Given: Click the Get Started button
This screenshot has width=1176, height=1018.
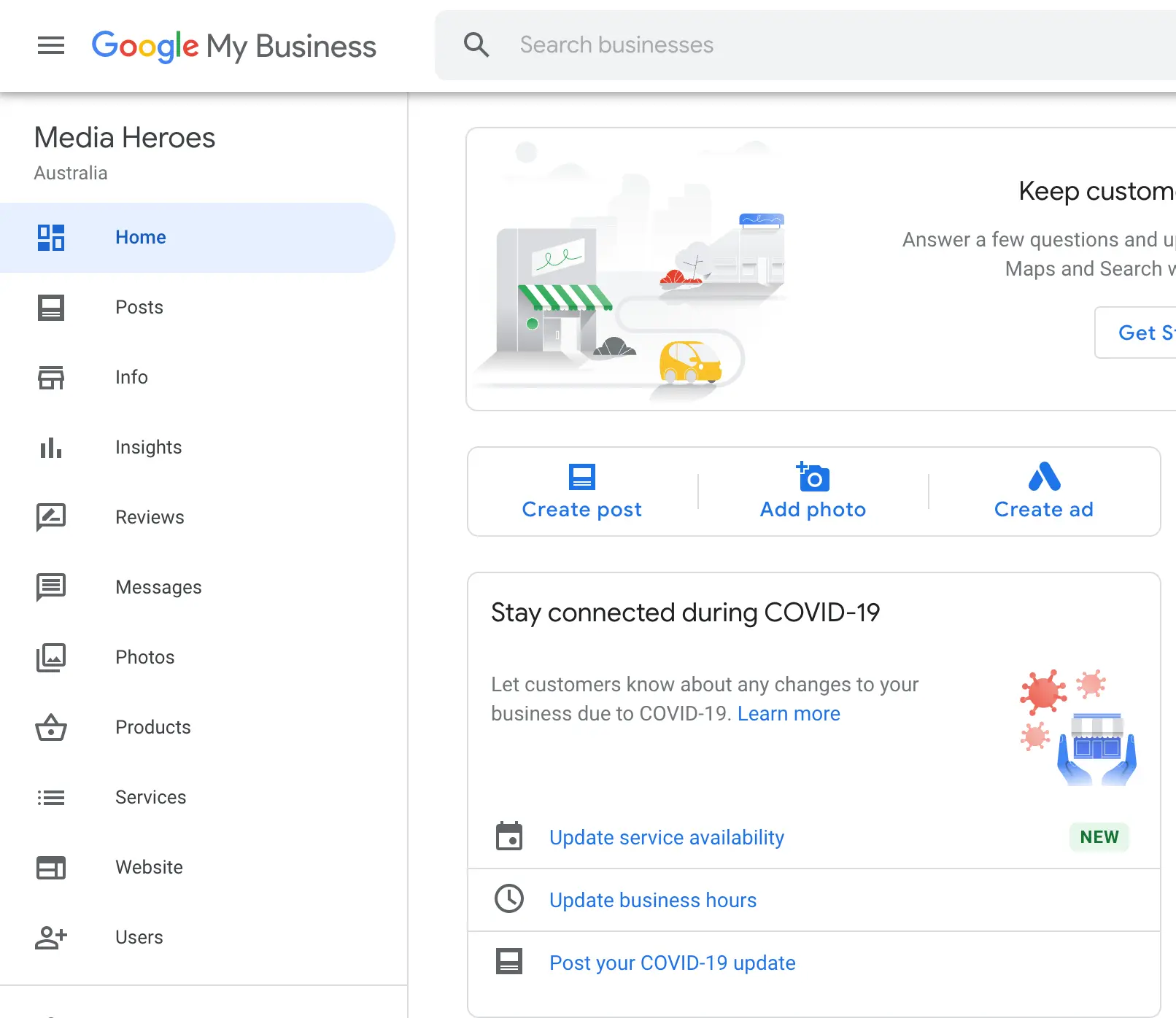Looking at the screenshot, I should point(1136,333).
